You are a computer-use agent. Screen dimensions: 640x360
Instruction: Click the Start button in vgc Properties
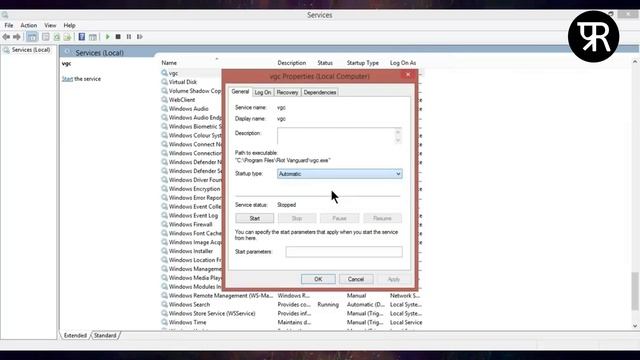point(255,218)
